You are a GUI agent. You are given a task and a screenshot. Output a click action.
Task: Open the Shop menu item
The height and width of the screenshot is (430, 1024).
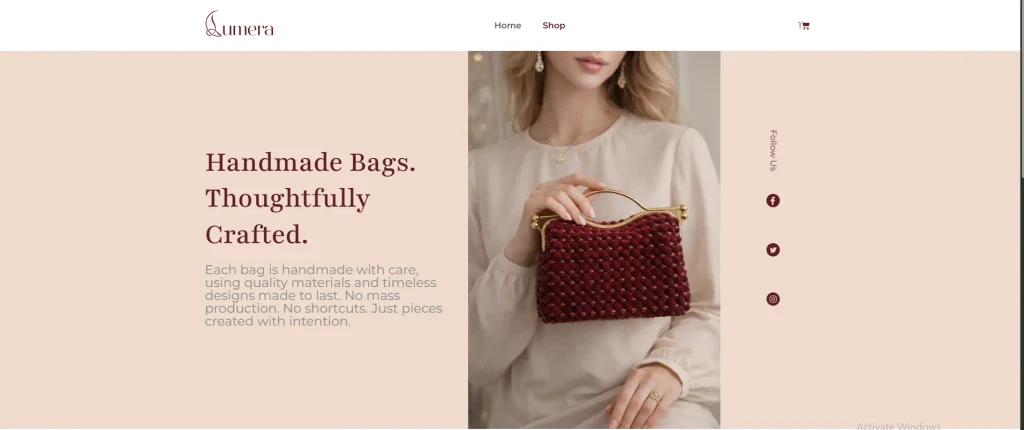(554, 25)
